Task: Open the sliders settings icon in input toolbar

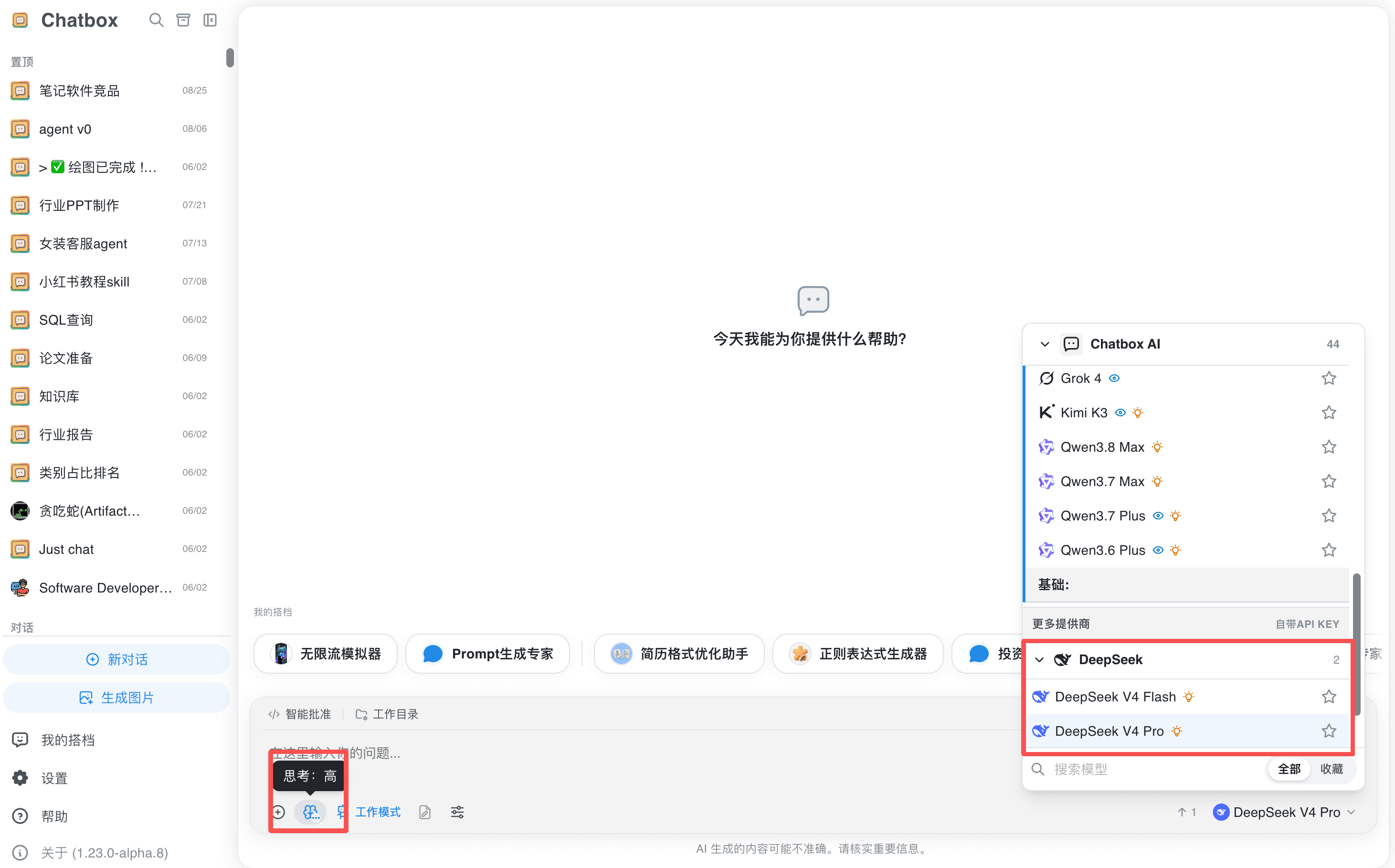Action: tap(457, 812)
